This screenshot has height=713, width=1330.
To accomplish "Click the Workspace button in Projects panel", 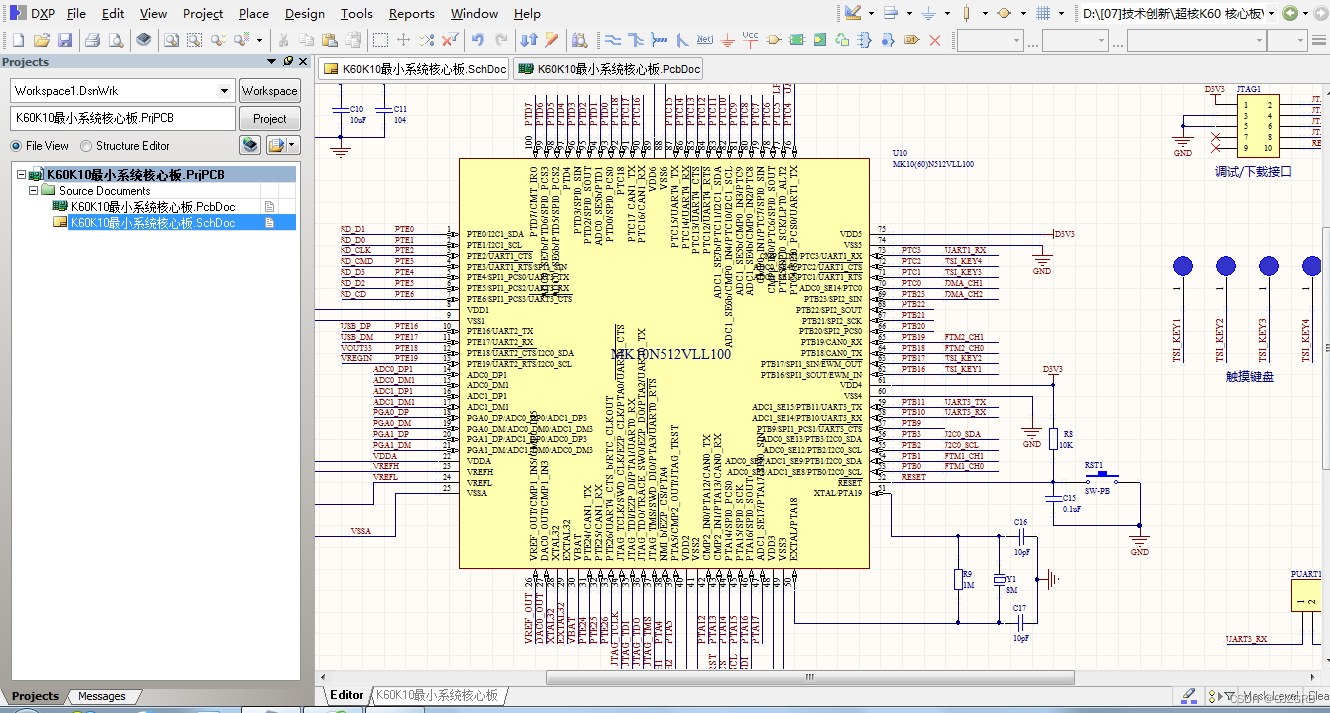I will tap(269, 90).
